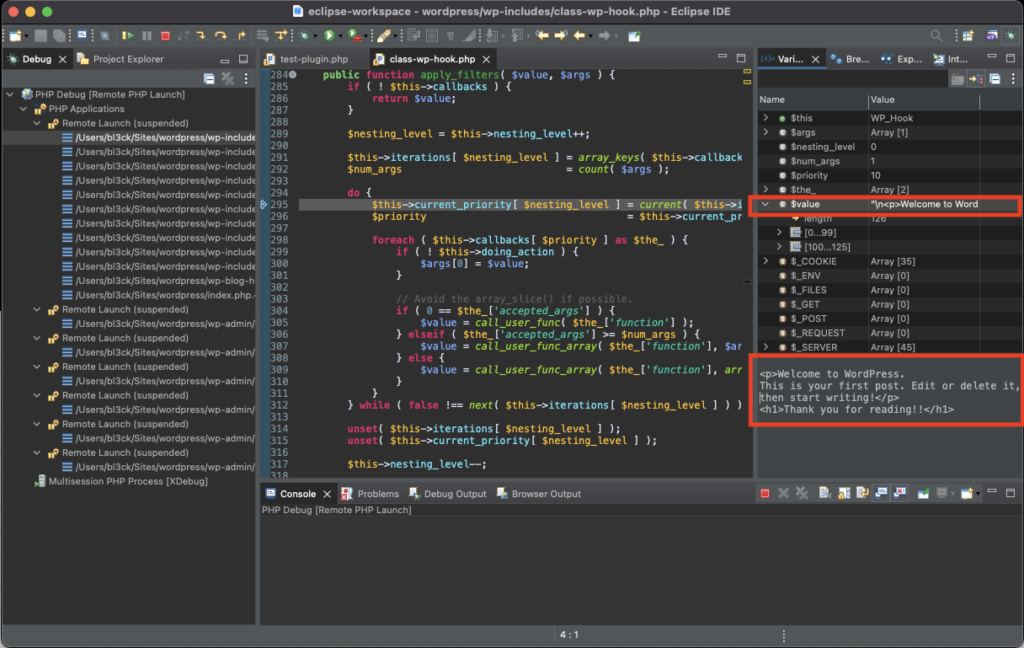1024x648 pixels.
Task: Click the Step Return arrow icon
Action: [x=240, y=35]
